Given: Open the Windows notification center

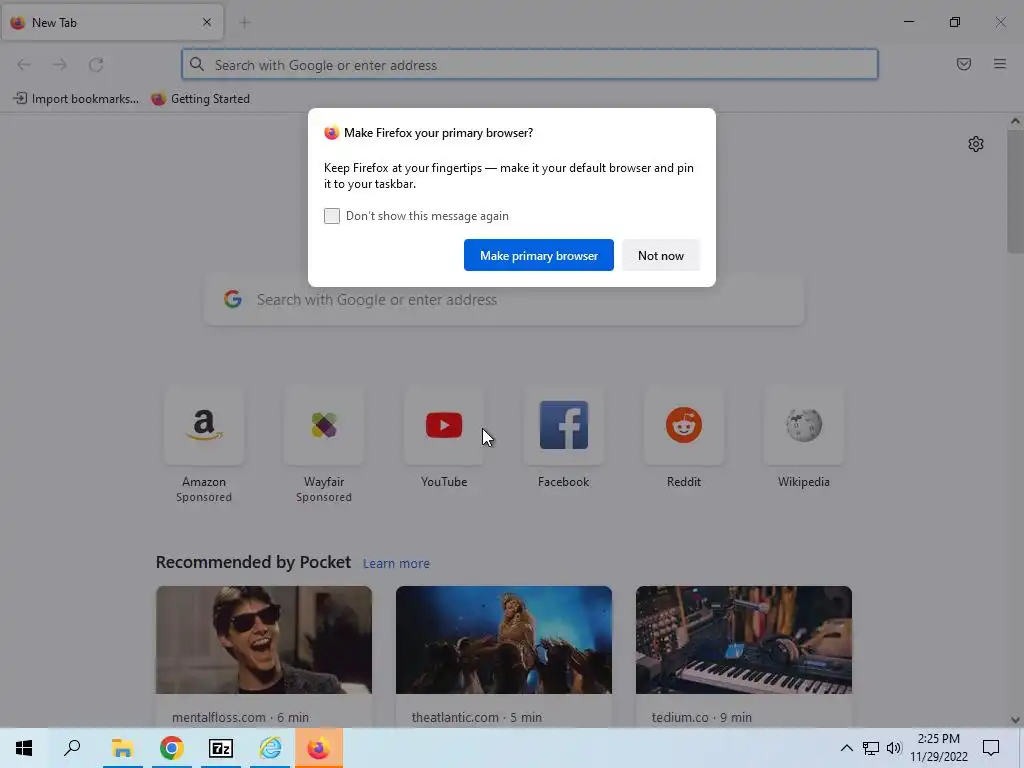Looking at the screenshot, I should point(991,748).
